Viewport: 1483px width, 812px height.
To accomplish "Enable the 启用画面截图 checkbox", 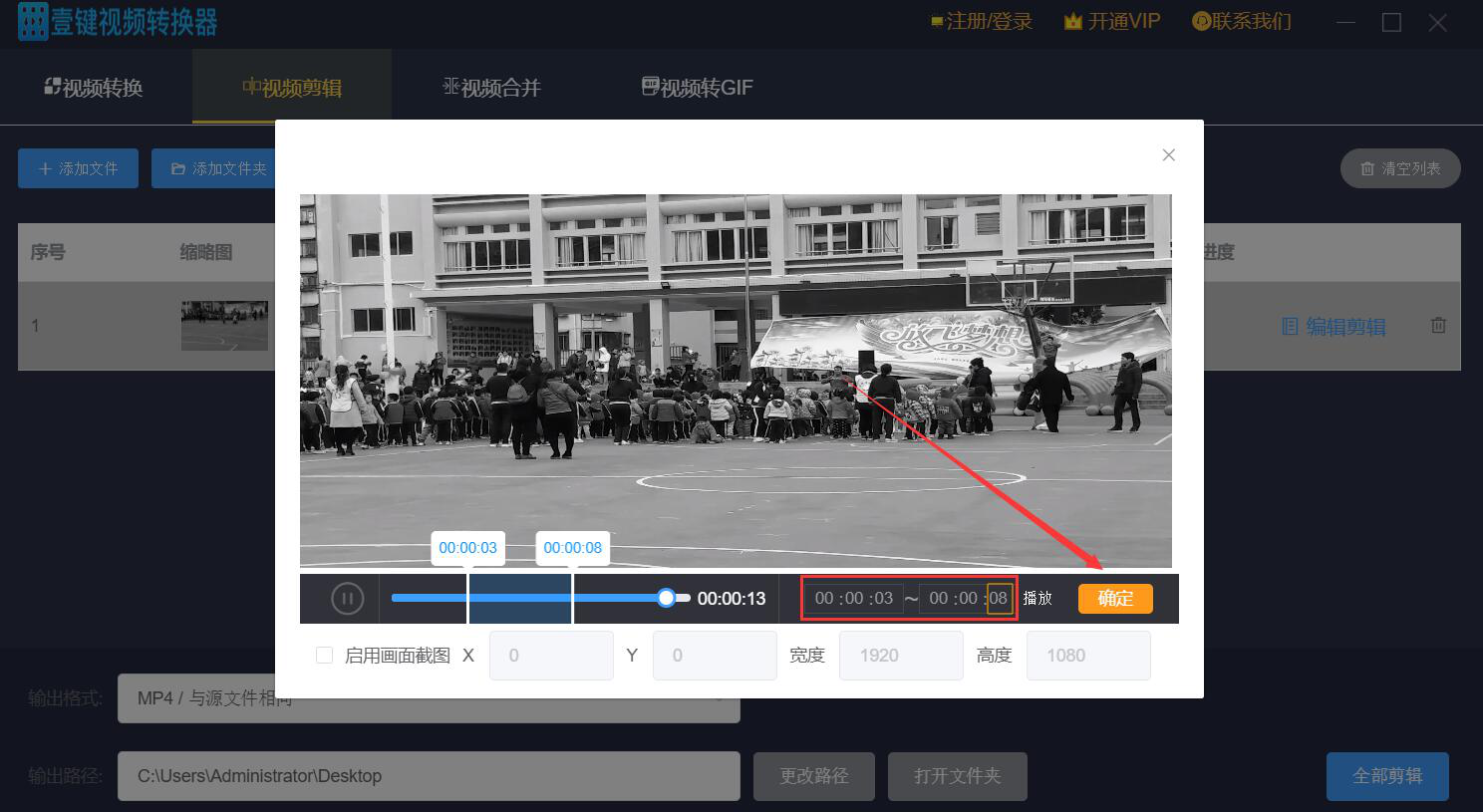I will (324, 655).
